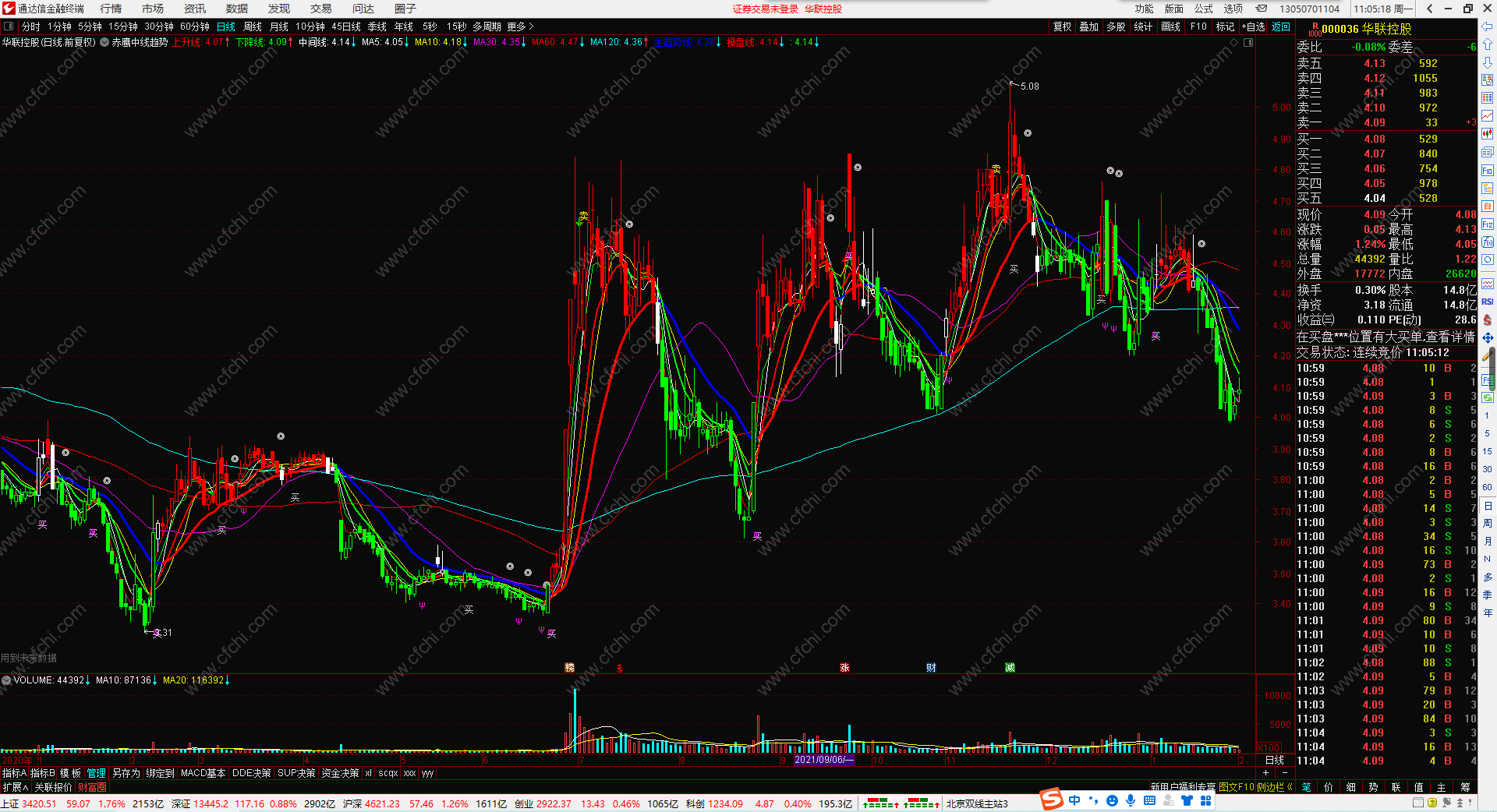The height and width of the screenshot is (812, 1497).
Task: Click the green refresh icon in sidebar
Action: tap(1488, 397)
